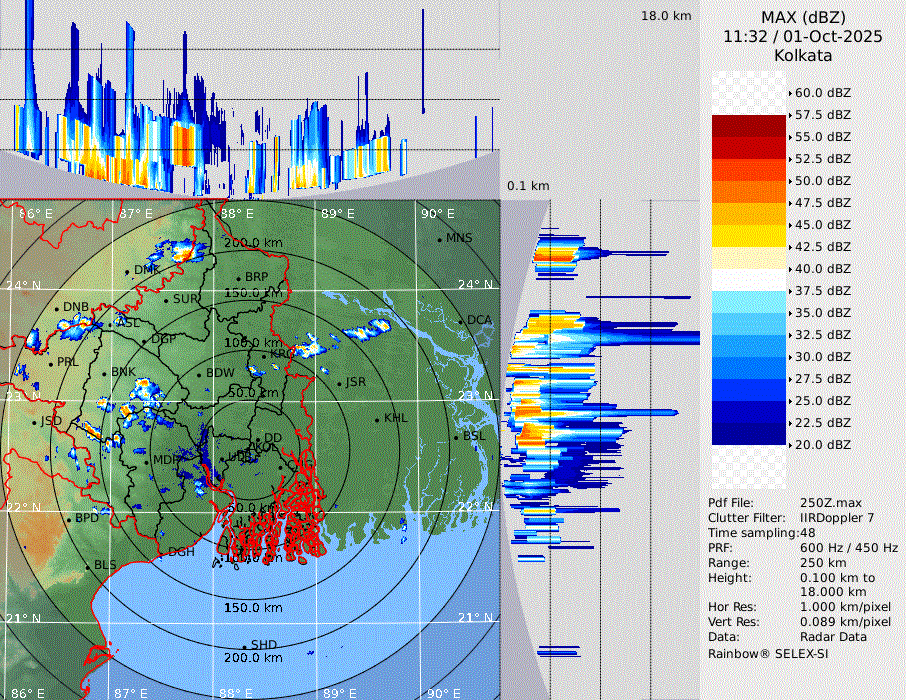Click the 18.0 km height label
Image resolution: width=906 pixels, height=700 pixels.
pyautogui.click(x=666, y=16)
